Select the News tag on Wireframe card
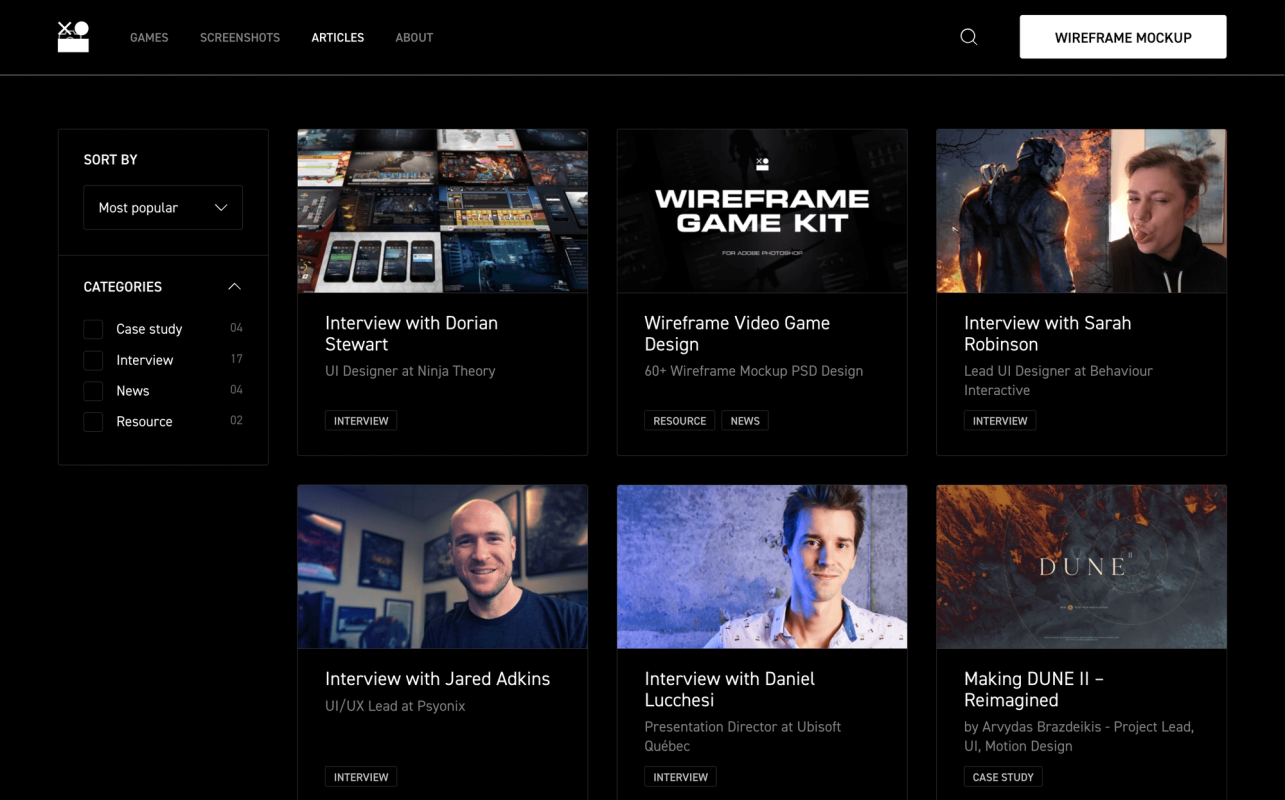Screen dimensions: 1285x800 click(x=745, y=421)
